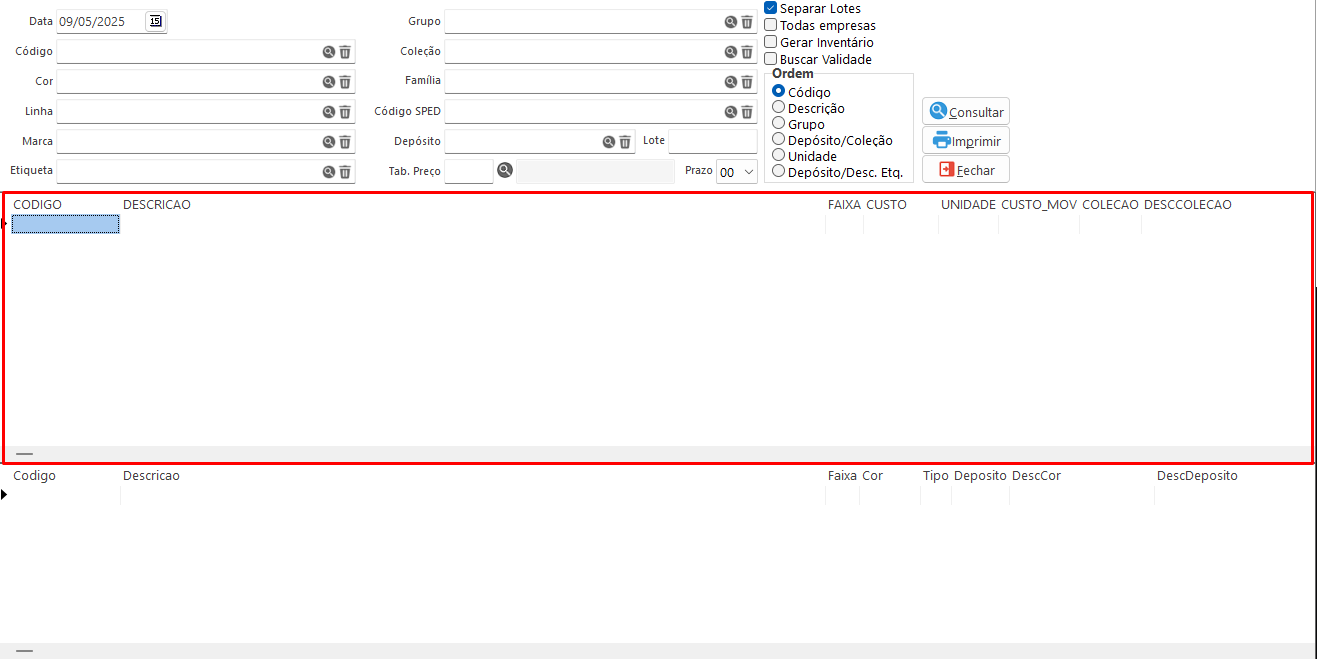Click the search icon in Marca field
This screenshot has height=659, width=1317.
pyautogui.click(x=328, y=142)
